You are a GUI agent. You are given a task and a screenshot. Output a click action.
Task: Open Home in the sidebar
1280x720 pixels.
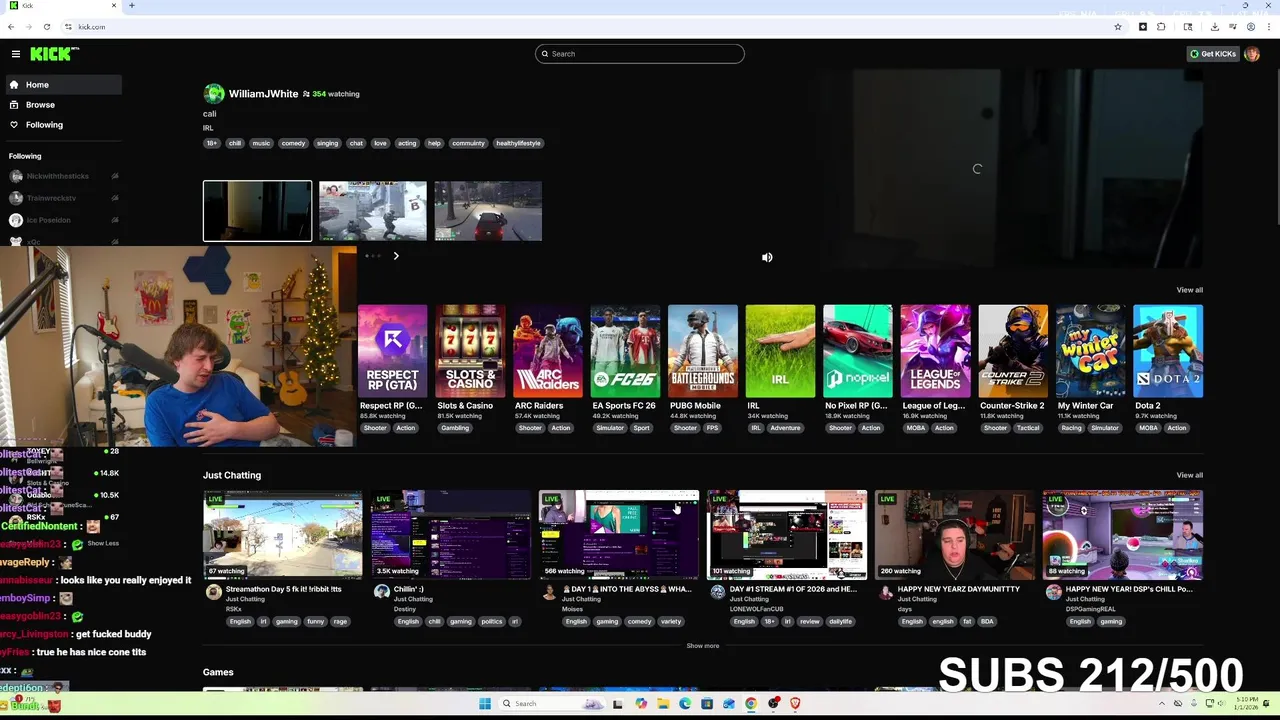click(64, 85)
